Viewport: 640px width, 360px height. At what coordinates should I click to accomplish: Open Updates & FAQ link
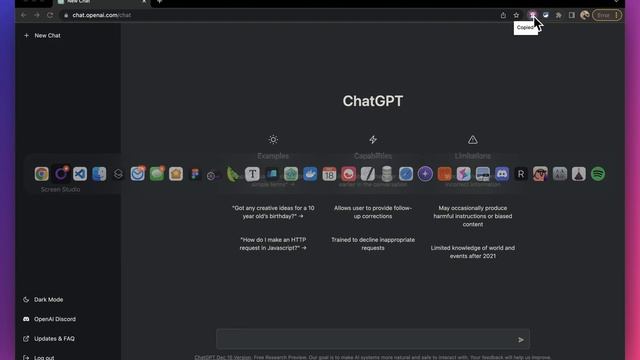point(49,339)
